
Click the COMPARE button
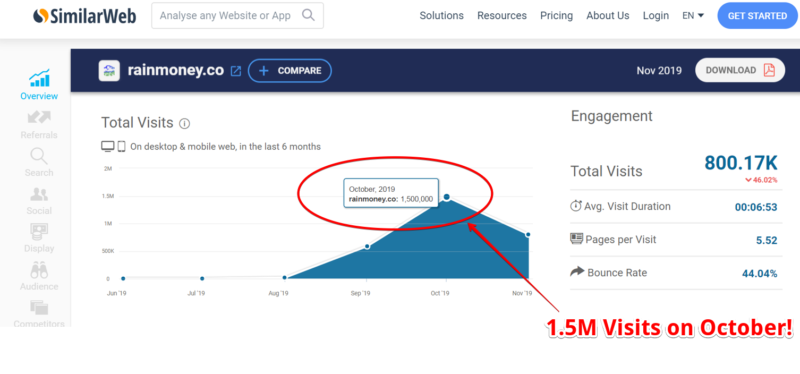290,71
